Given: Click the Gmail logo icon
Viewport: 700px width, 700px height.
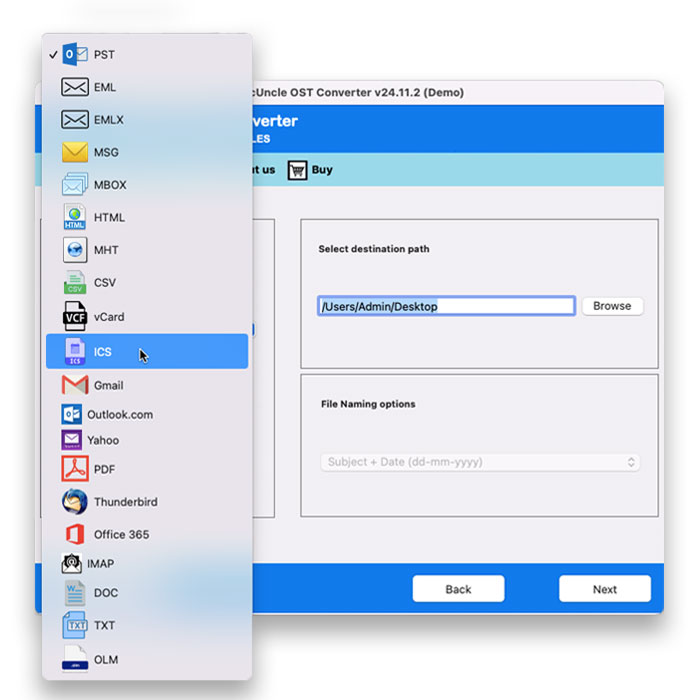Looking at the screenshot, I should (76, 385).
